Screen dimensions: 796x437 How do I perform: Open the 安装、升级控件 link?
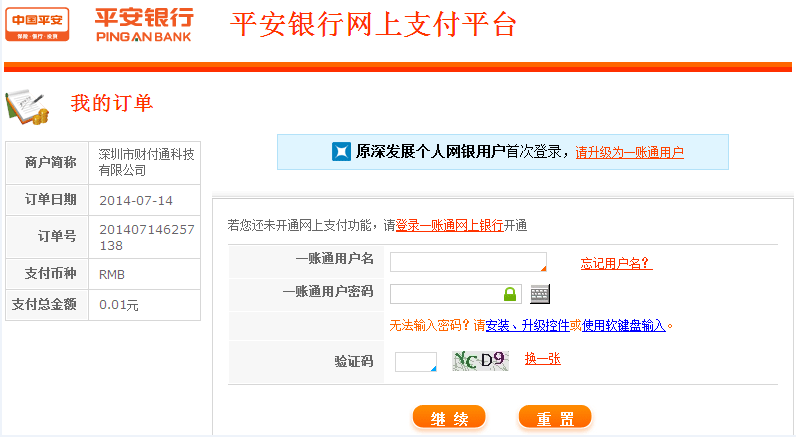tap(527, 325)
